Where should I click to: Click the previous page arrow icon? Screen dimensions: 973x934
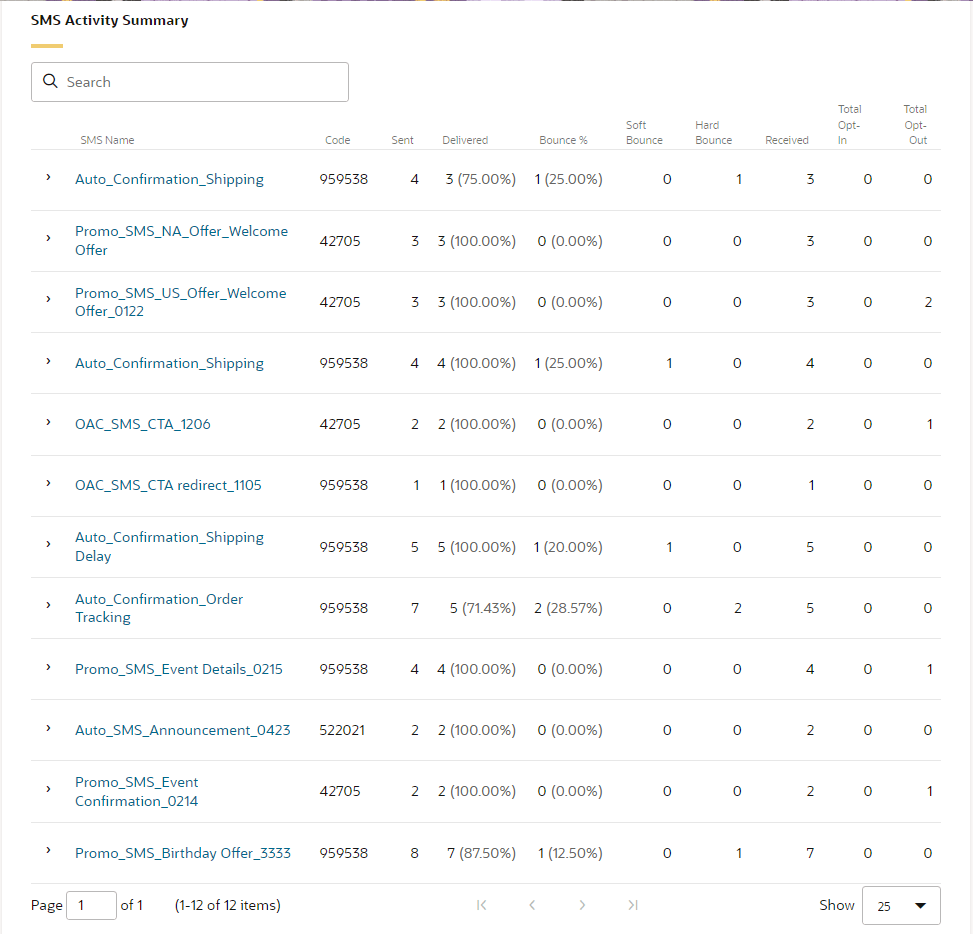point(532,904)
